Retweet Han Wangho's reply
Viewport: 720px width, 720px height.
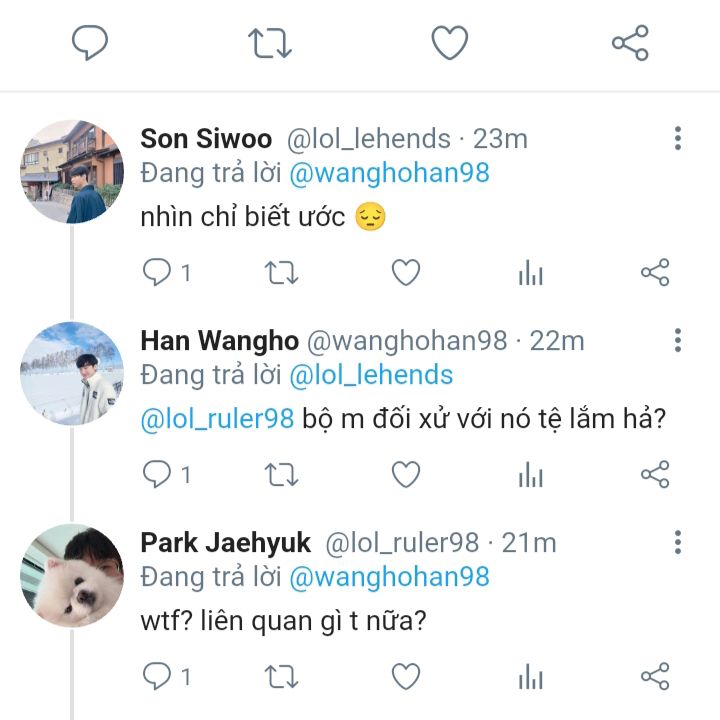click(x=281, y=474)
